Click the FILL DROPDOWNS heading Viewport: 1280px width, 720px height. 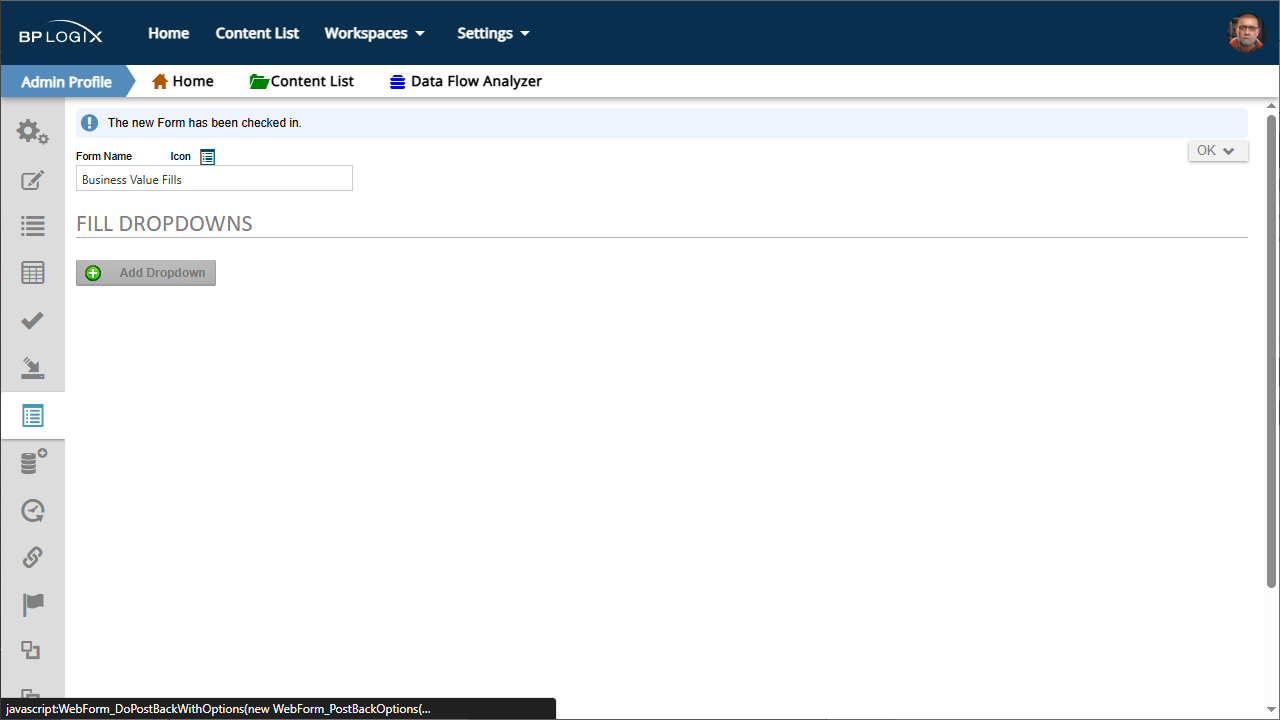point(164,223)
